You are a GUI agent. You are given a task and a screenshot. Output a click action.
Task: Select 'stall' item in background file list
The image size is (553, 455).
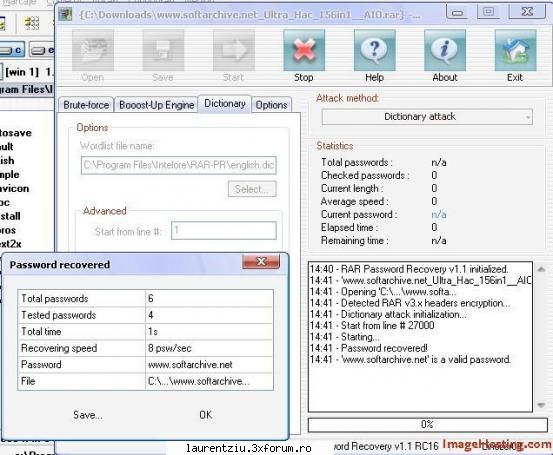(x=10, y=216)
